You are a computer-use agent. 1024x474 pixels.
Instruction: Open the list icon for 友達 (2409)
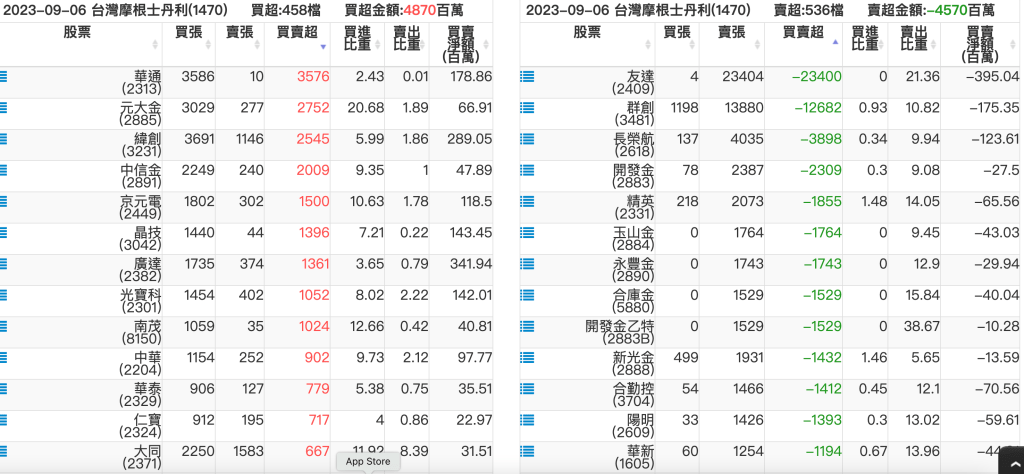(x=527, y=76)
